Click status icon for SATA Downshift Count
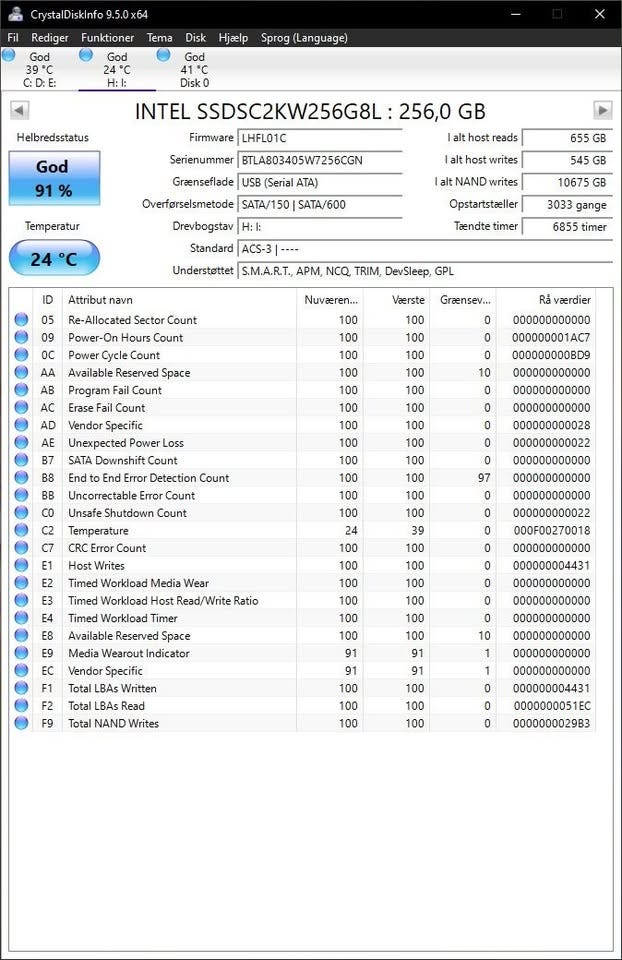The image size is (622, 960). pyautogui.click(x=21, y=460)
